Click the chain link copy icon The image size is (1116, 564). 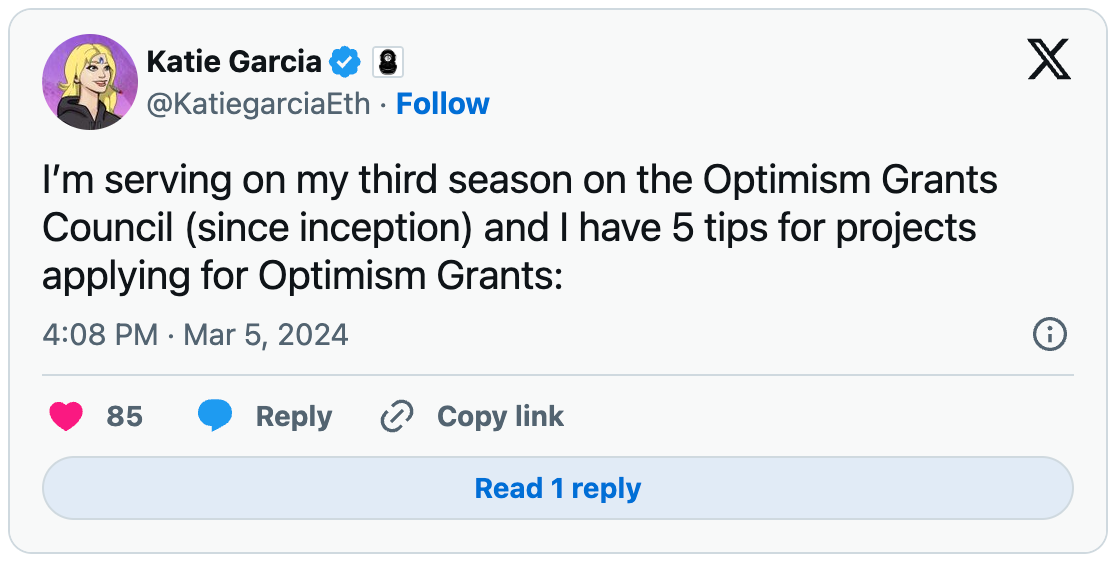(x=397, y=417)
